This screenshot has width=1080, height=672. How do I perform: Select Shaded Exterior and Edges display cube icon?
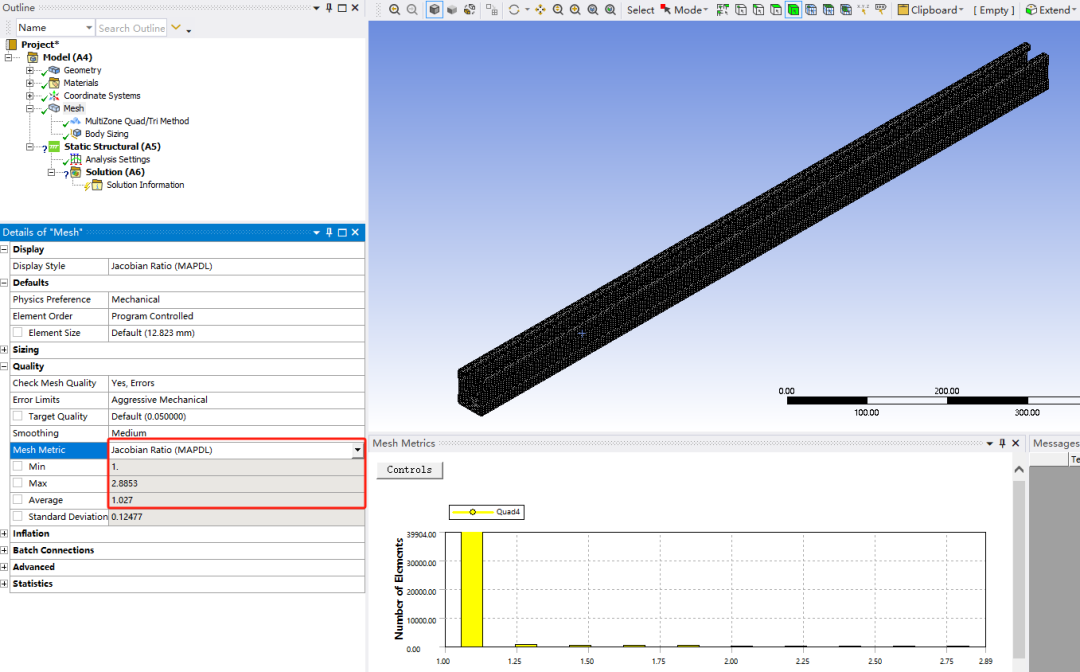434,10
